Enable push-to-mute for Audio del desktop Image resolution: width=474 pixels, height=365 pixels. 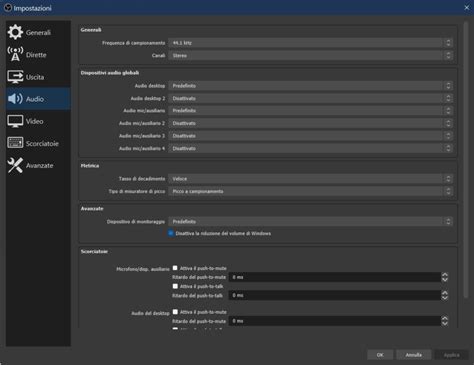pyautogui.click(x=175, y=312)
